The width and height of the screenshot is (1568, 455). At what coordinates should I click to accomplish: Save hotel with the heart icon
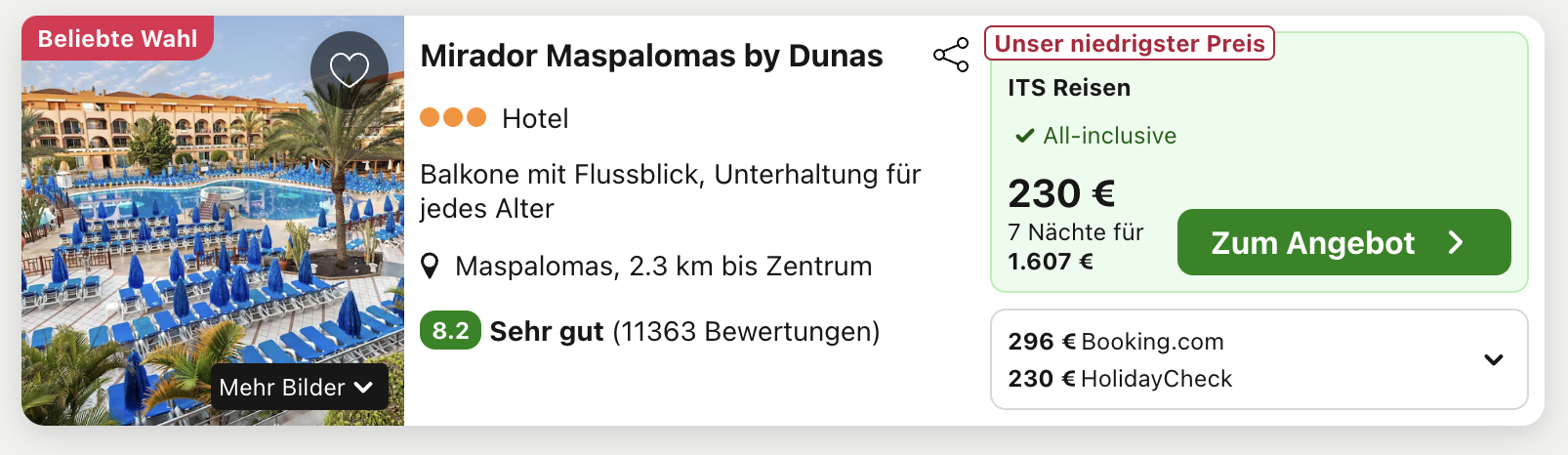349,69
